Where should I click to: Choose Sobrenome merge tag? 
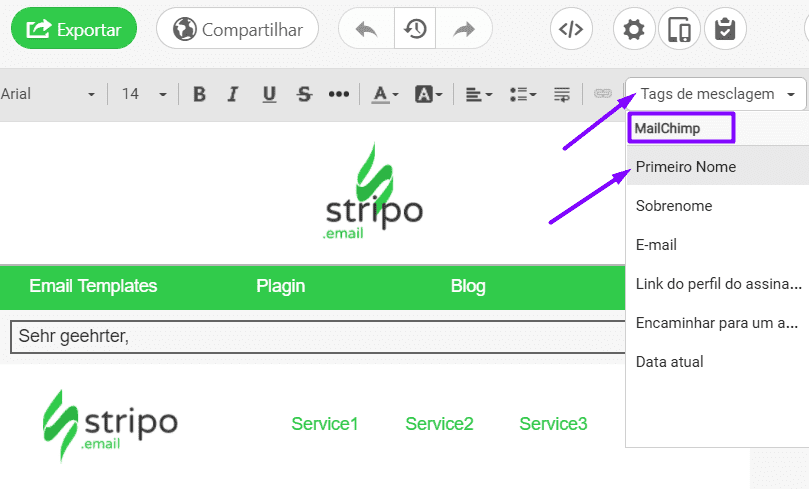[717, 206]
